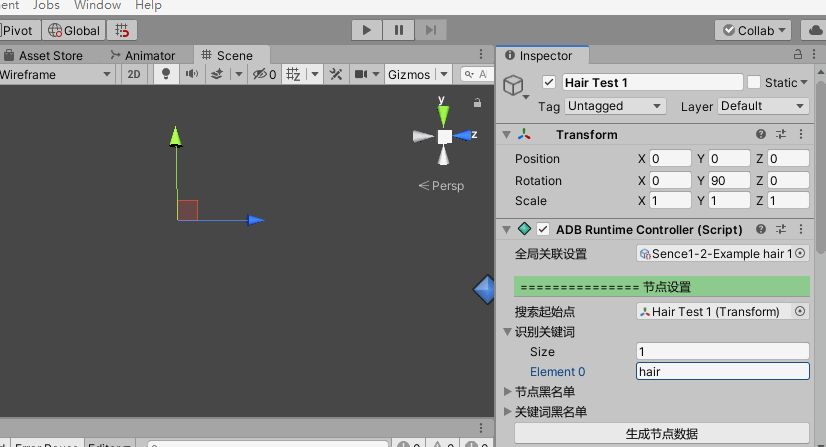This screenshot has height=447, width=826.
Task: Toggle scene lighting with the lightbulb icon
Action: [x=166, y=74]
